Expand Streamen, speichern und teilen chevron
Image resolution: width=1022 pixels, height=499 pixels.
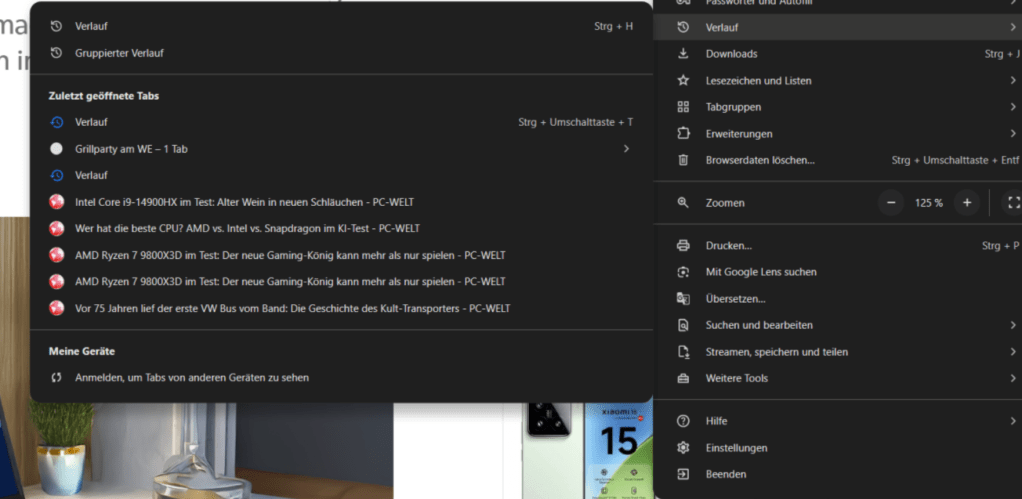click(x=1013, y=352)
